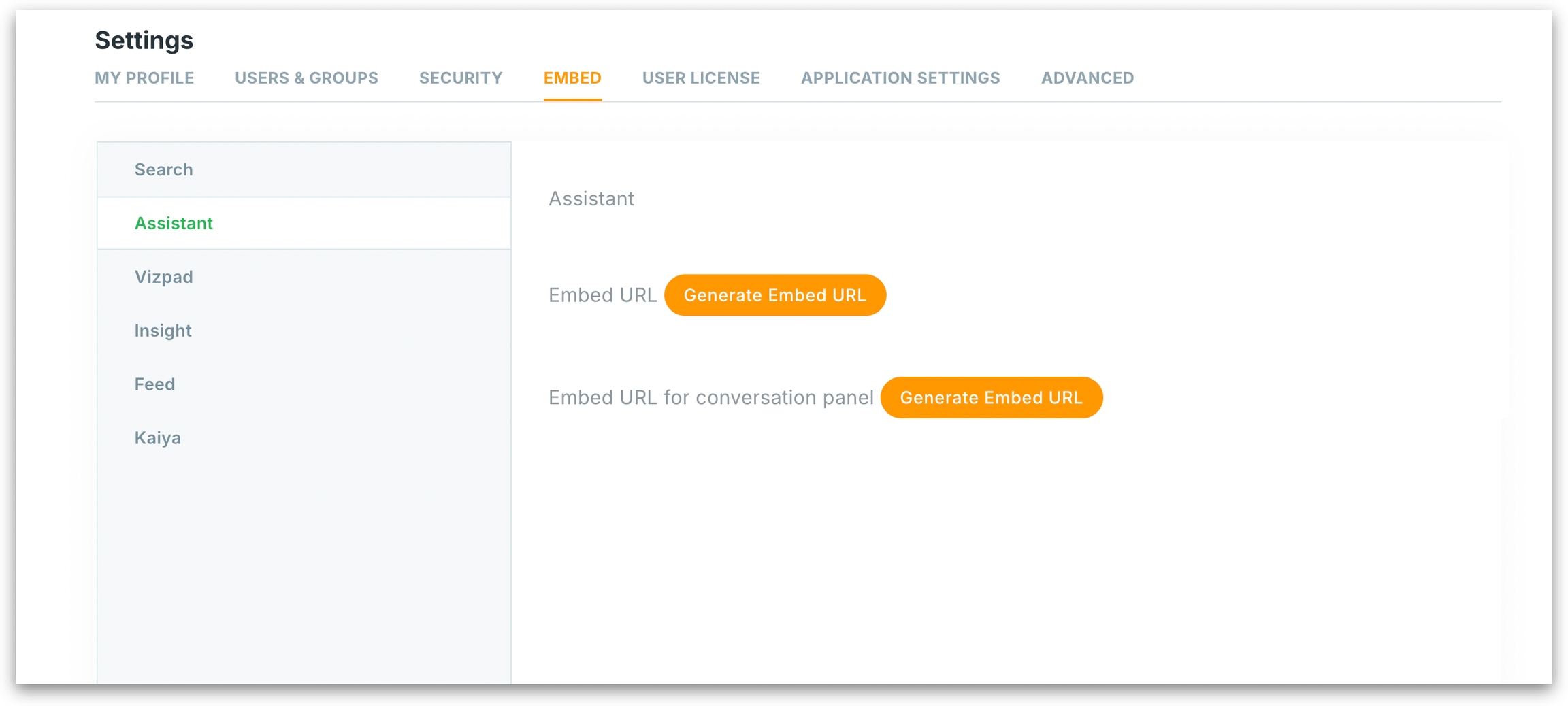Select Assistant in the embed sidebar

[x=304, y=223]
